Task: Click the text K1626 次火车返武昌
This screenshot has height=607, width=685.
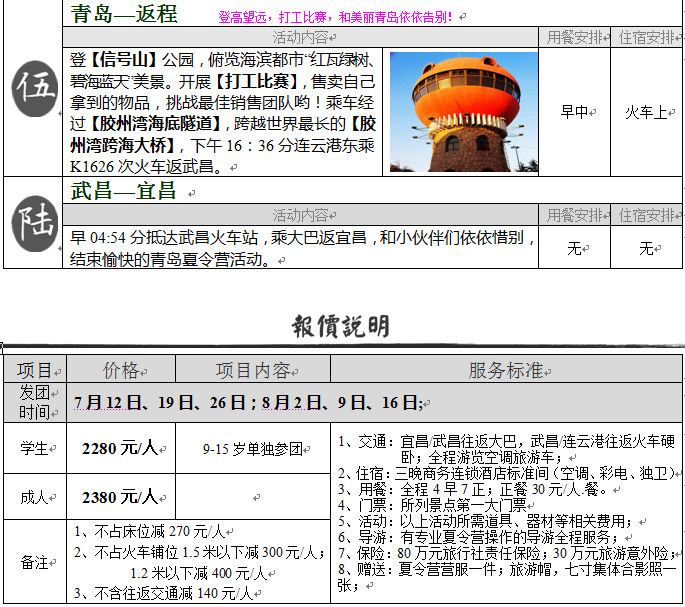Action: [145, 166]
